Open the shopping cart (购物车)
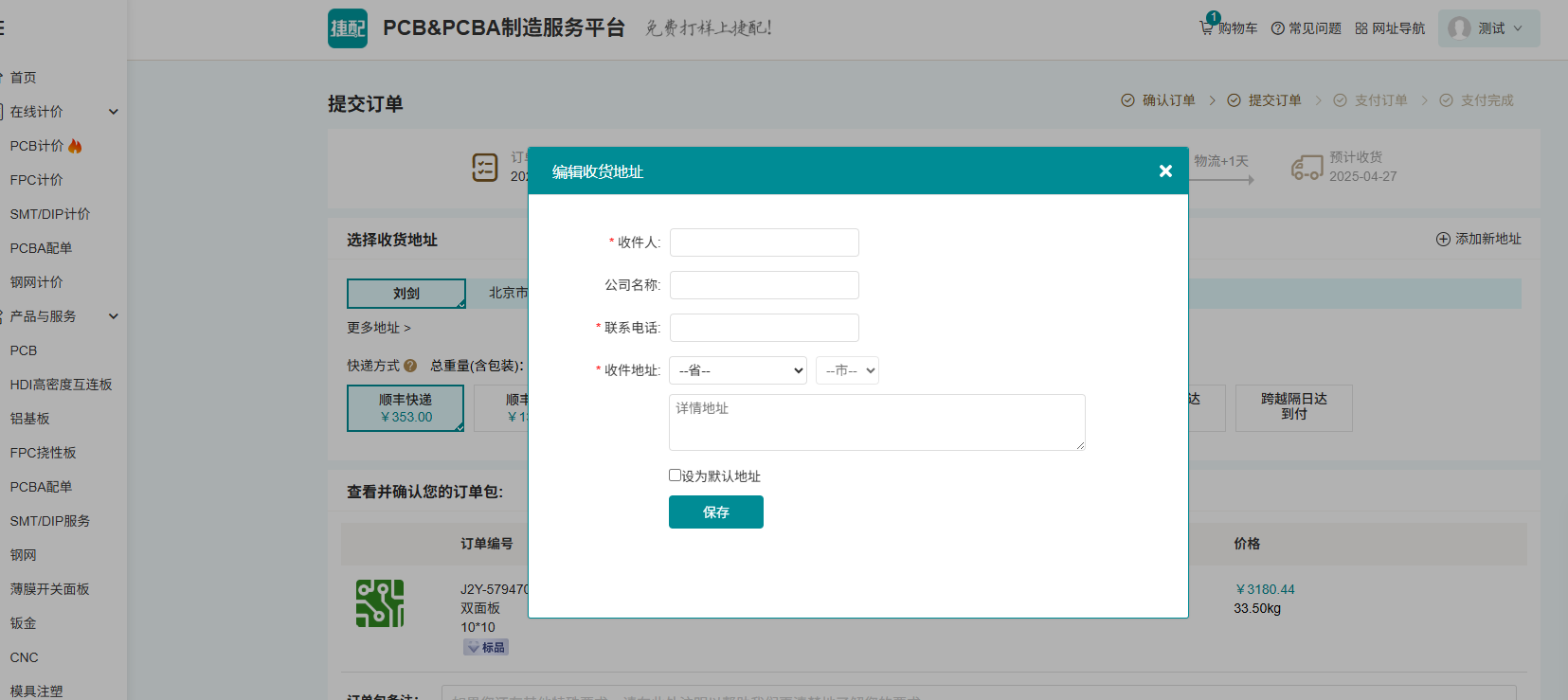The width and height of the screenshot is (1568, 700). coord(1229,28)
